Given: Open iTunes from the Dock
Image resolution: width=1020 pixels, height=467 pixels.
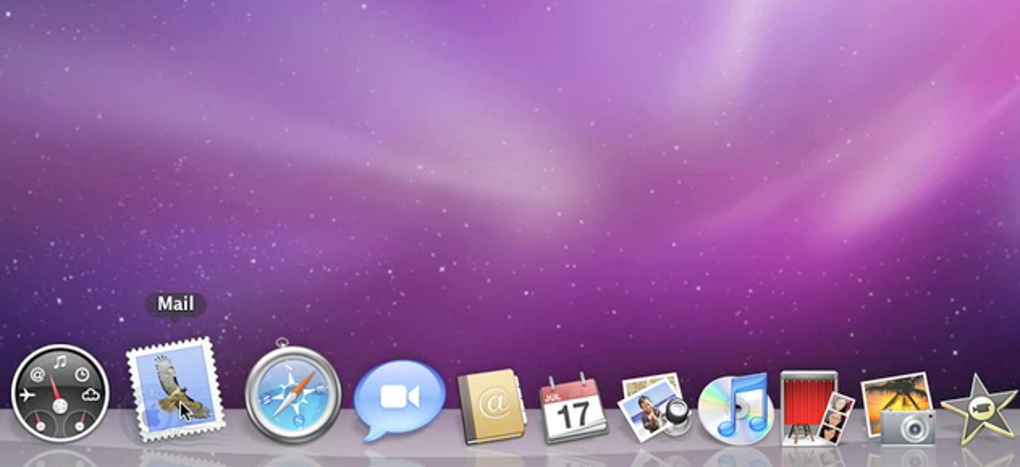Looking at the screenshot, I should click(735, 408).
